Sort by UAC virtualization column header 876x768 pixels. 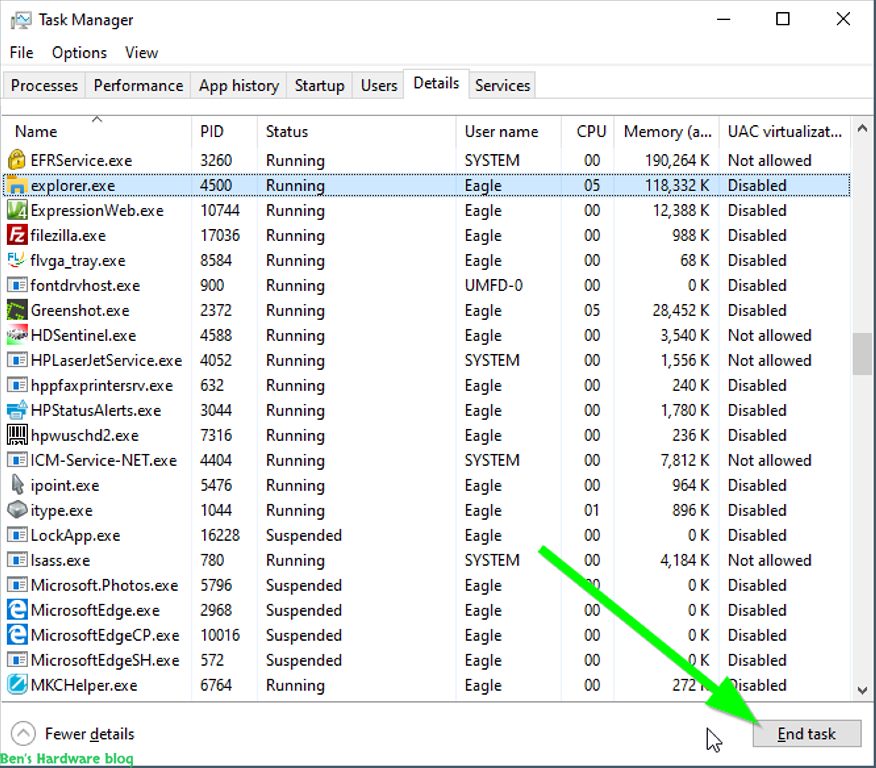point(784,131)
